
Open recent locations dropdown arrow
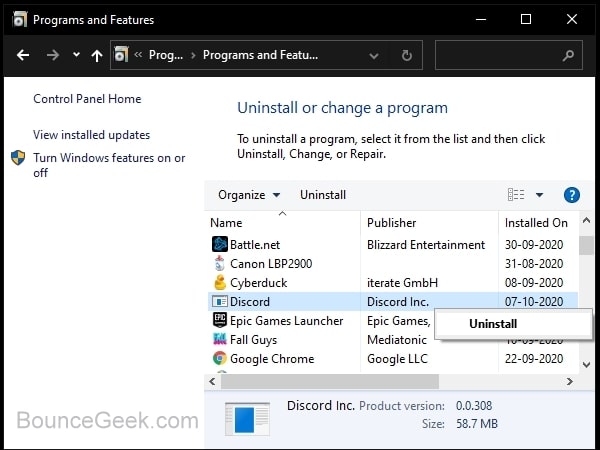(76, 56)
